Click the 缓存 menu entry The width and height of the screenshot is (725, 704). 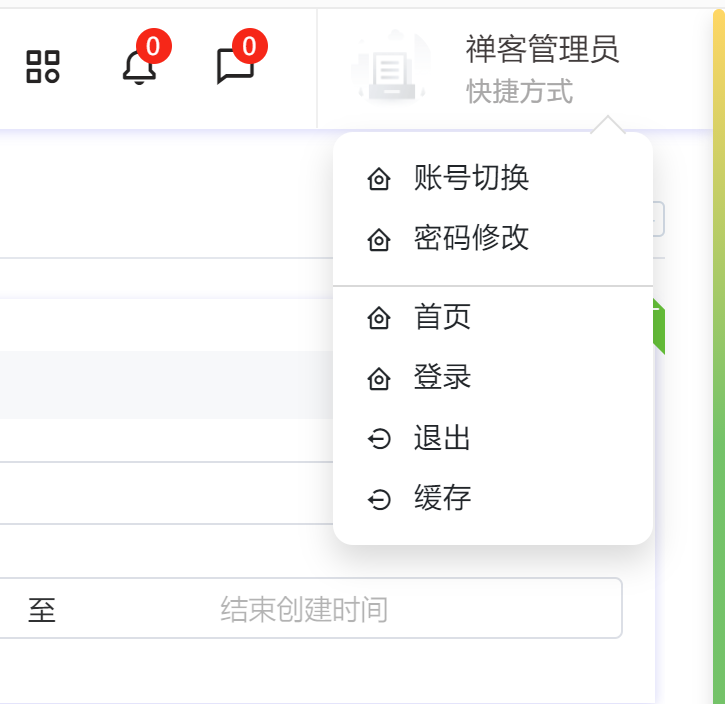(493, 498)
